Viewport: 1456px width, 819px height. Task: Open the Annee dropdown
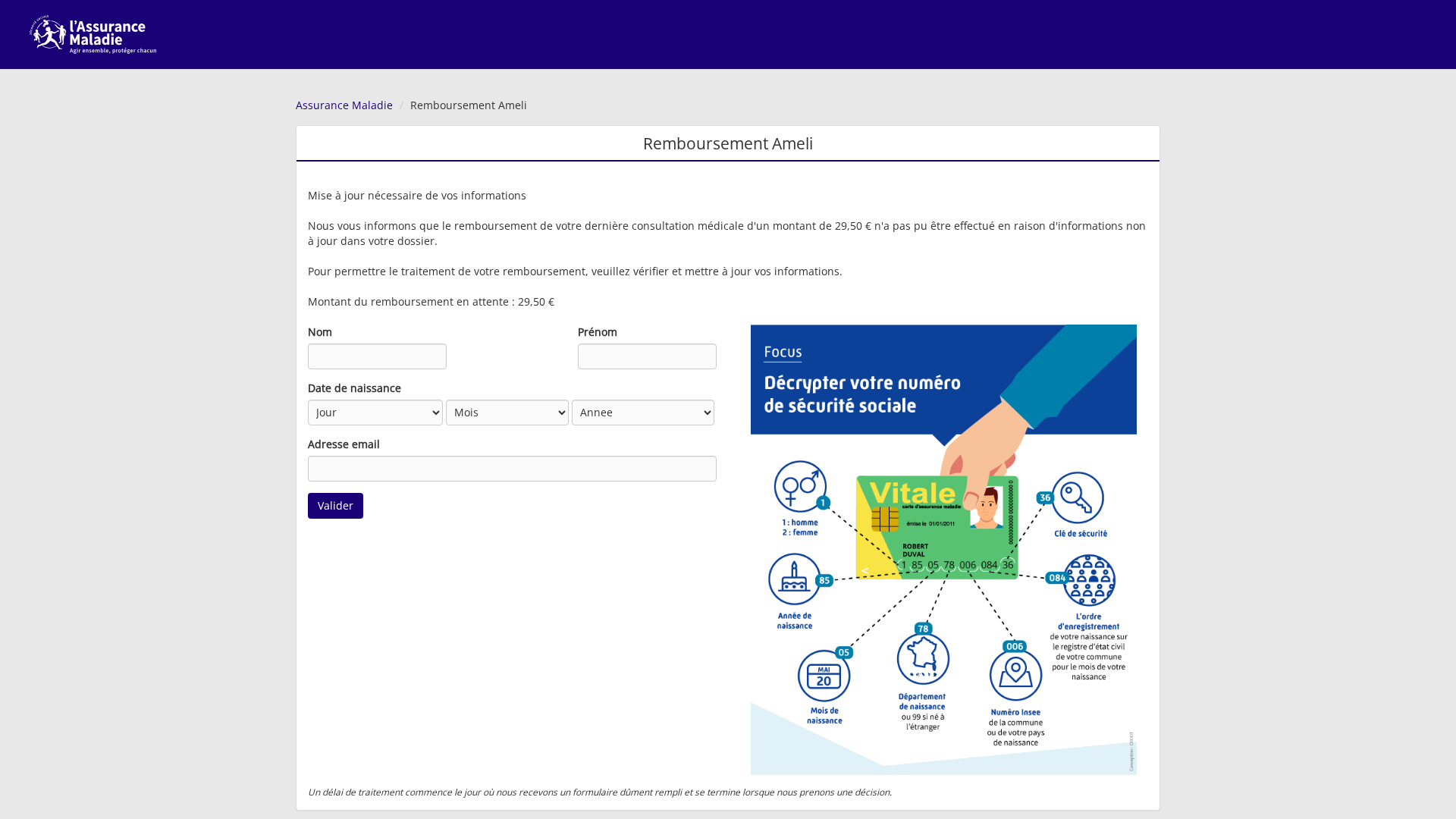coord(643,413)
